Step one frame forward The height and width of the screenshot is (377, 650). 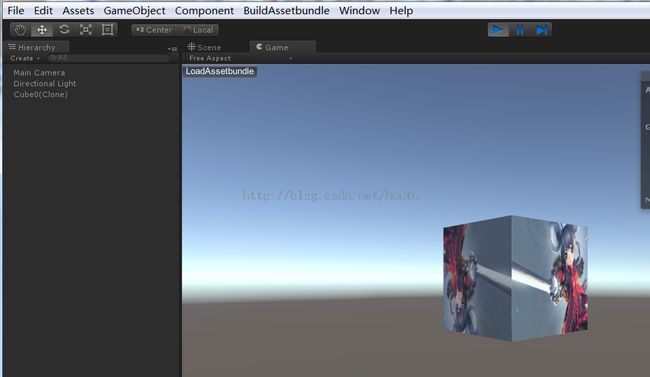[541, 30]
